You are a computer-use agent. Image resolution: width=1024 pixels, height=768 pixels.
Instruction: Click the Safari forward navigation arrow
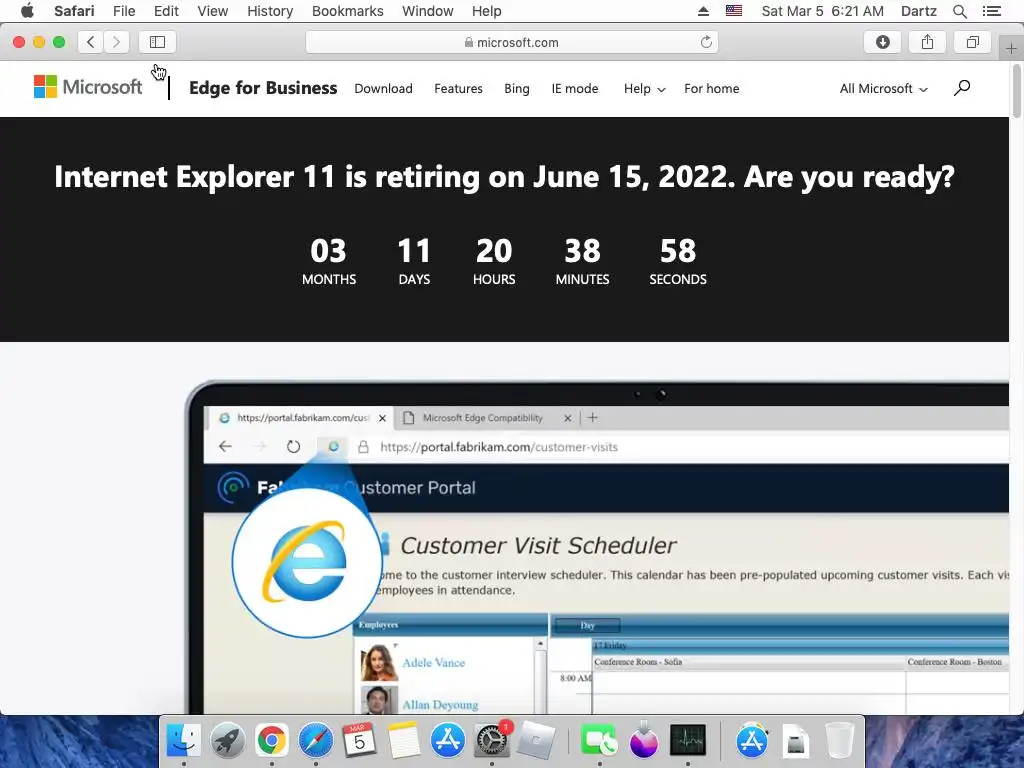pos(116,42)
